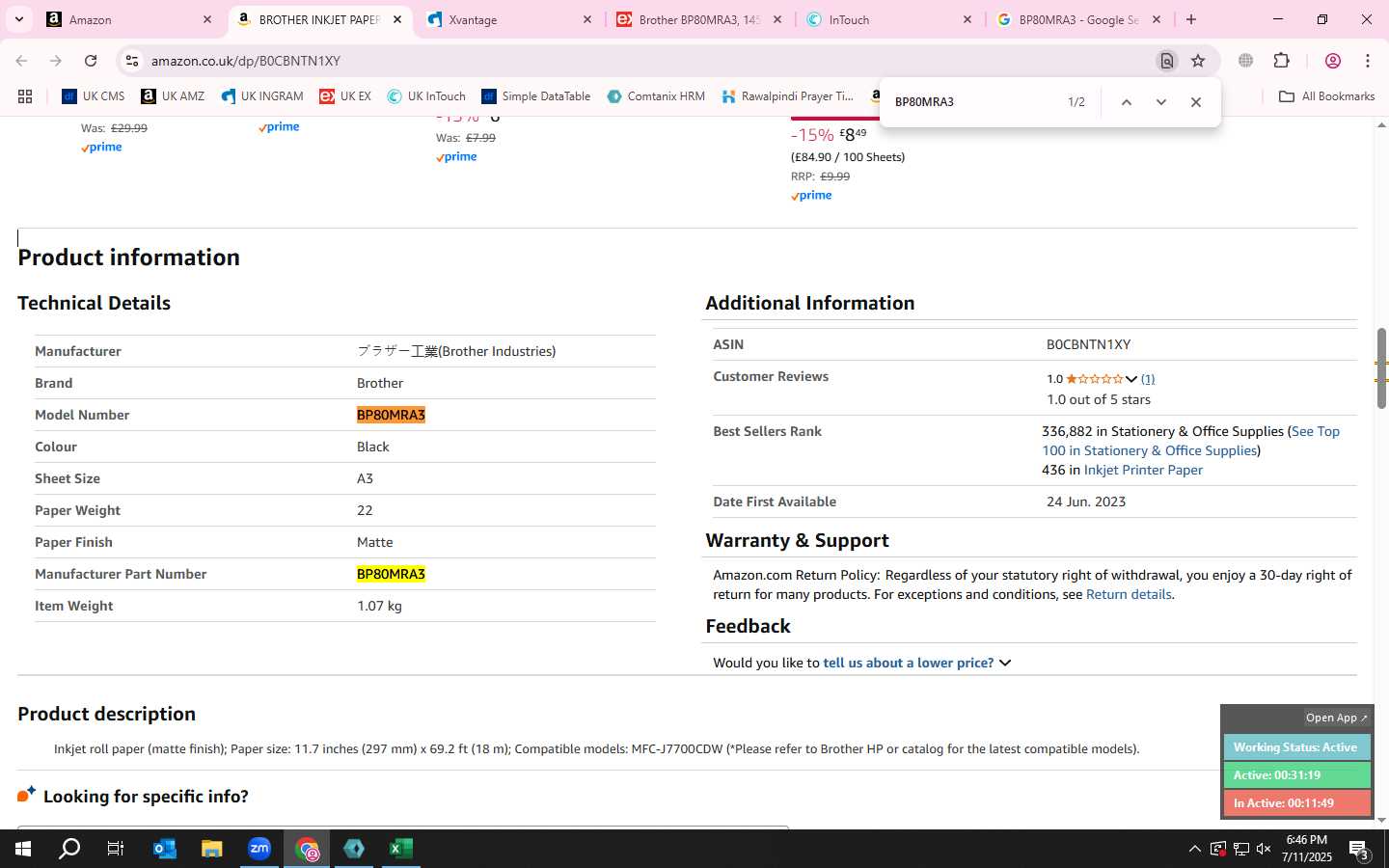
Task: Expand customer reviews rating dropdown arrow
Action: [x=1131, y=379]
